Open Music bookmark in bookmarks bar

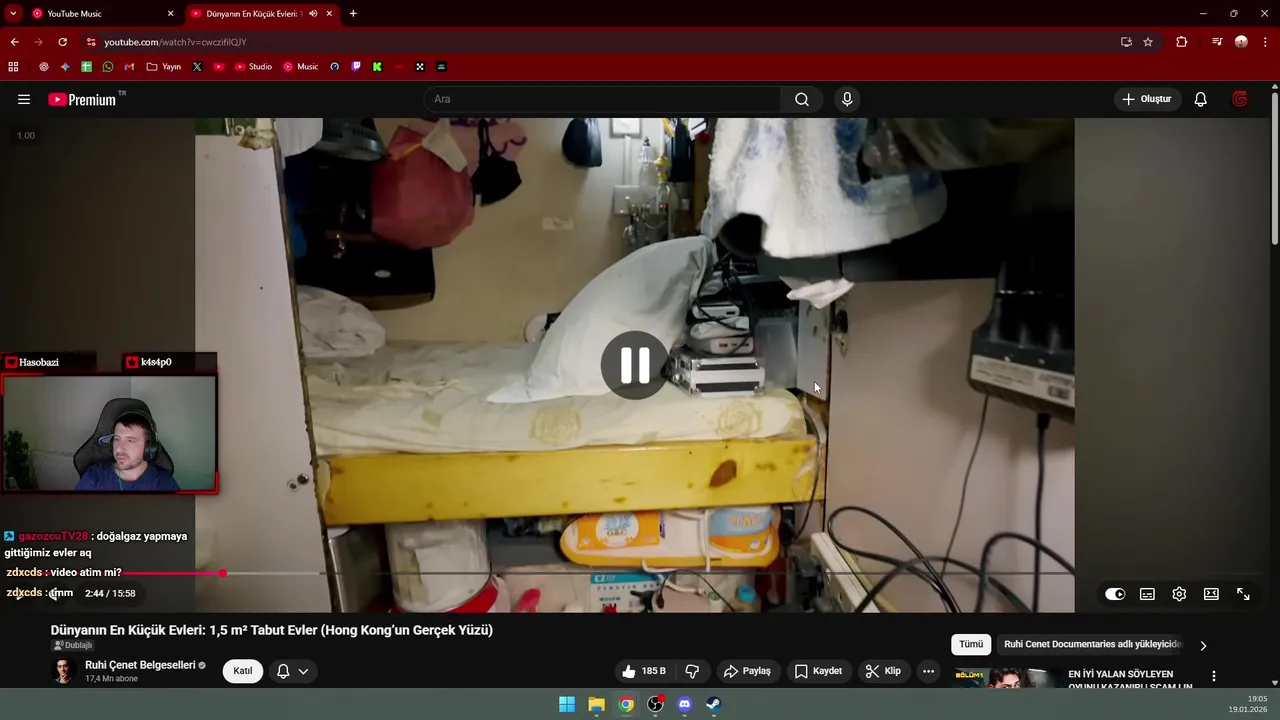click(x=301, y=67)
